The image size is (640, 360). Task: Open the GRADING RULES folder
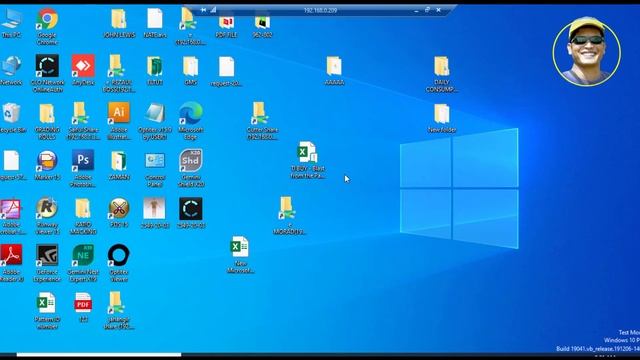click(x=47, y=113)
